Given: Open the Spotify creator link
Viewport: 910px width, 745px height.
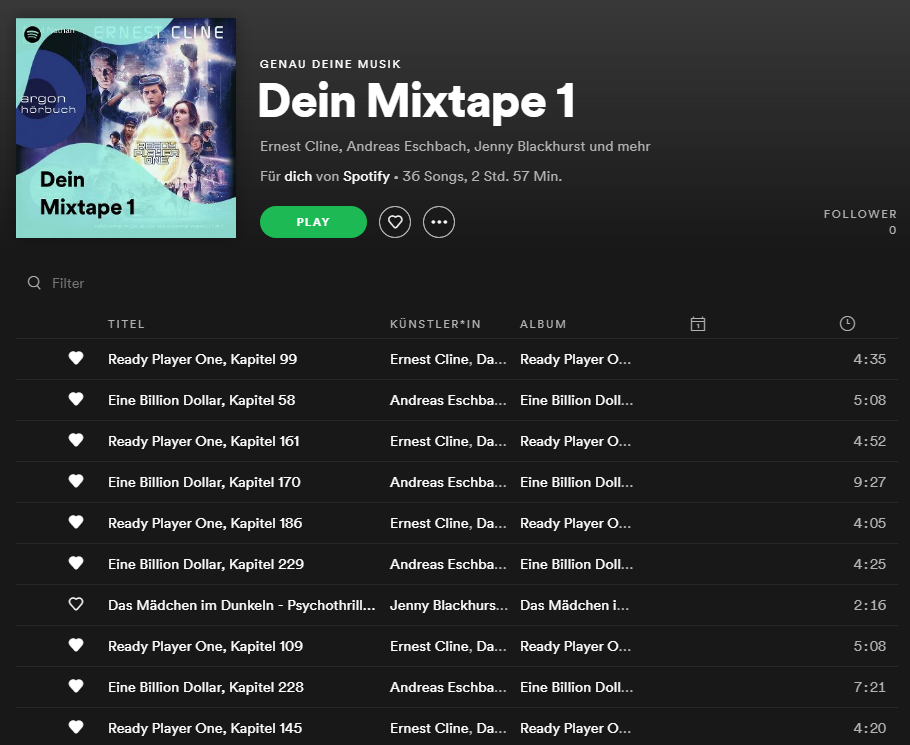Looking at the screenshot, I should pyautogui.click(x=366, y=176).
